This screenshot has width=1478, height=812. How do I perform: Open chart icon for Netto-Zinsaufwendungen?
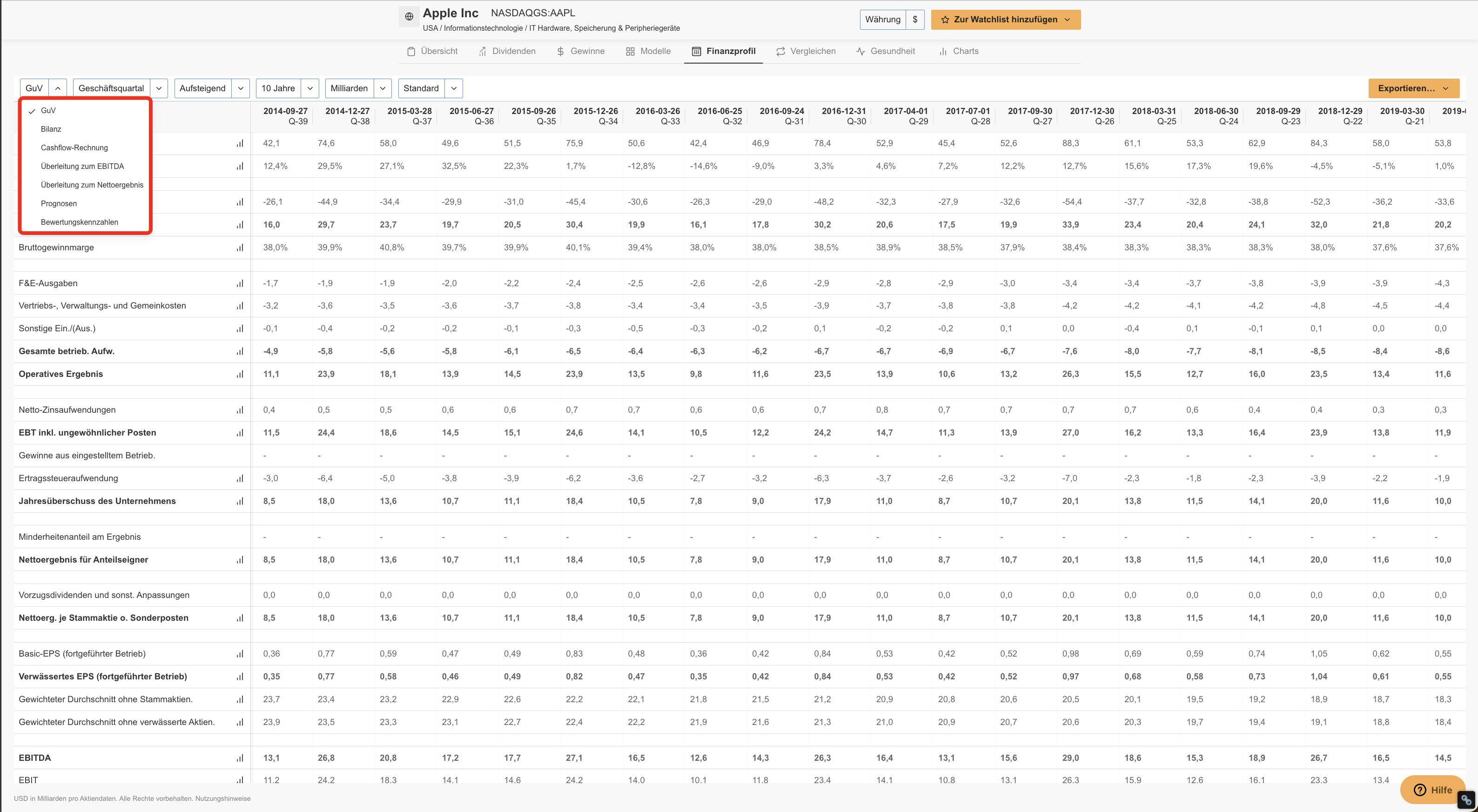tap(240, 410)
